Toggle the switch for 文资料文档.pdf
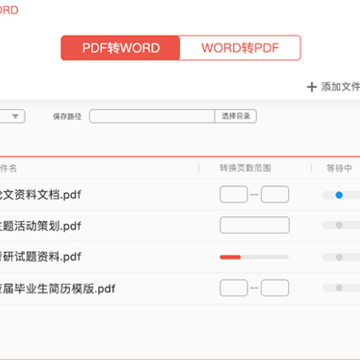This screenshot has height=360, width=360. click(341, 195)
